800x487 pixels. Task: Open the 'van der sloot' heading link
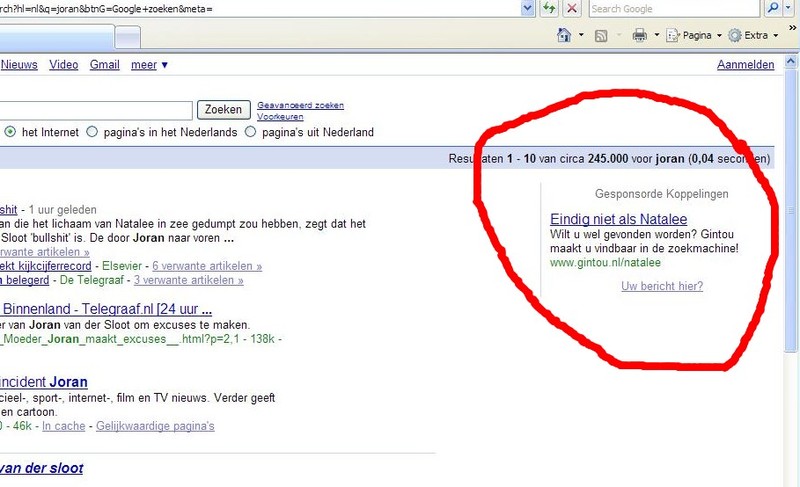point(41,468)
